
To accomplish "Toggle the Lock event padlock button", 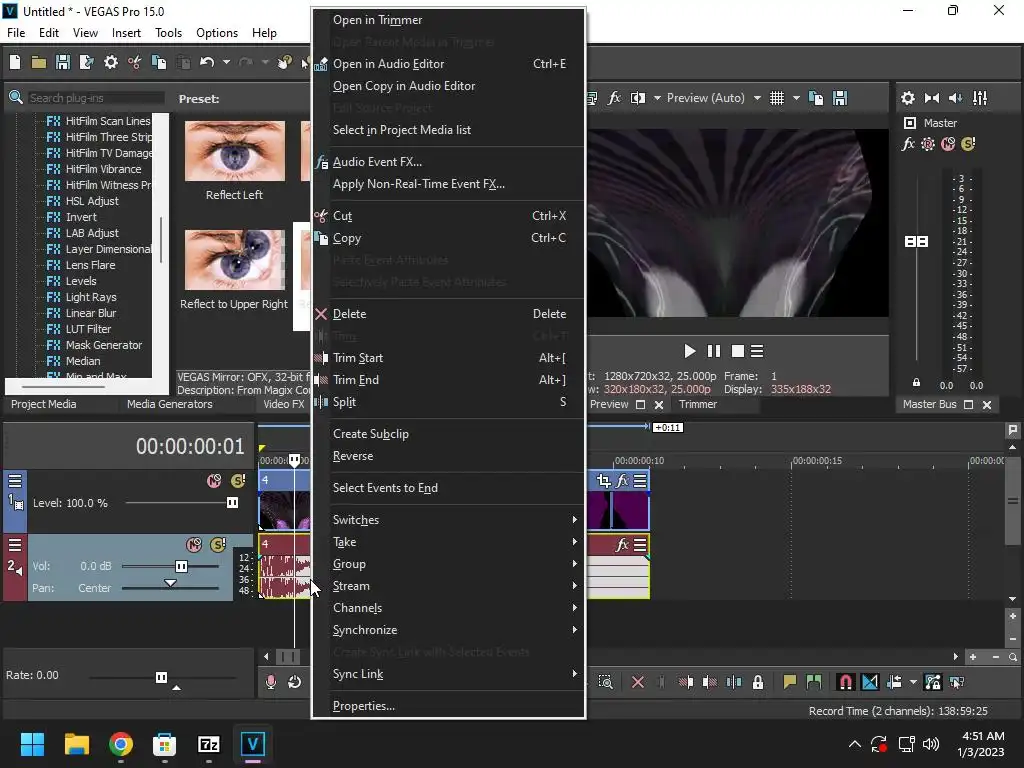I will pos(758,682).
